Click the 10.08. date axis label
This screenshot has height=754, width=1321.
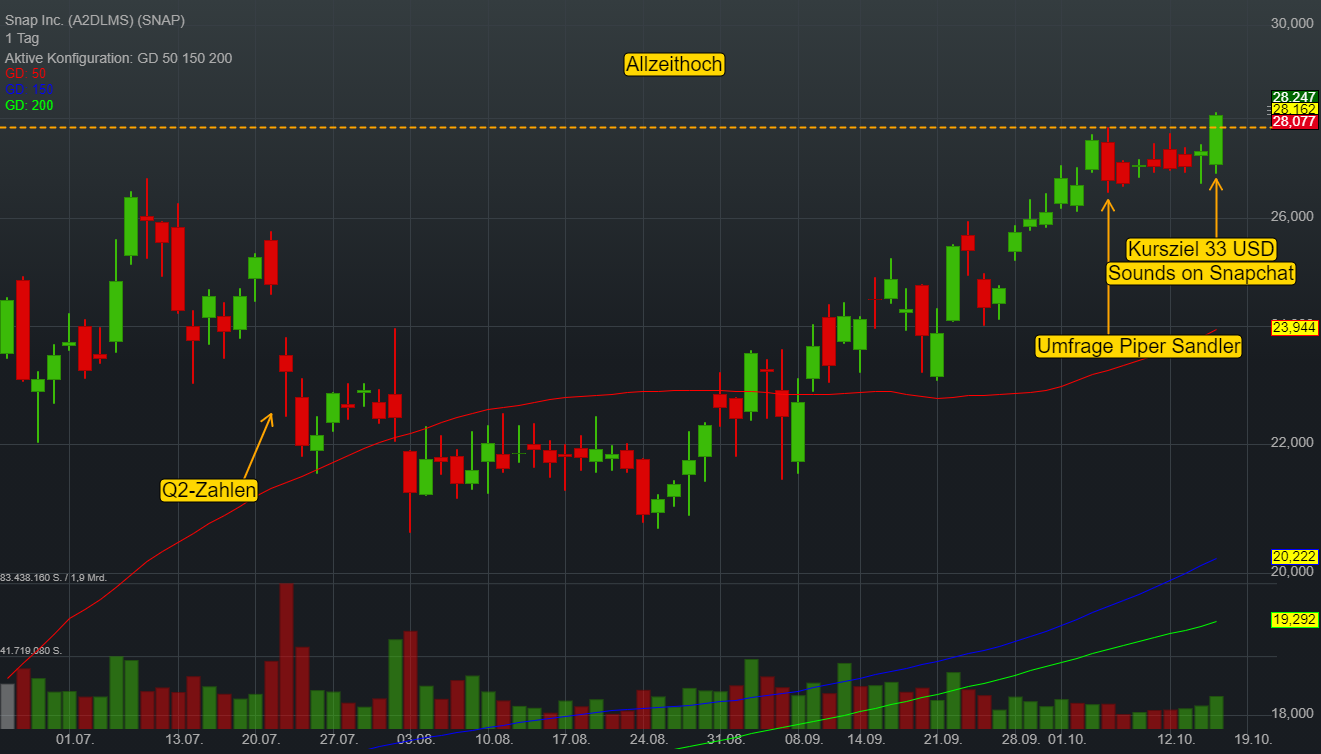[494, 740]
